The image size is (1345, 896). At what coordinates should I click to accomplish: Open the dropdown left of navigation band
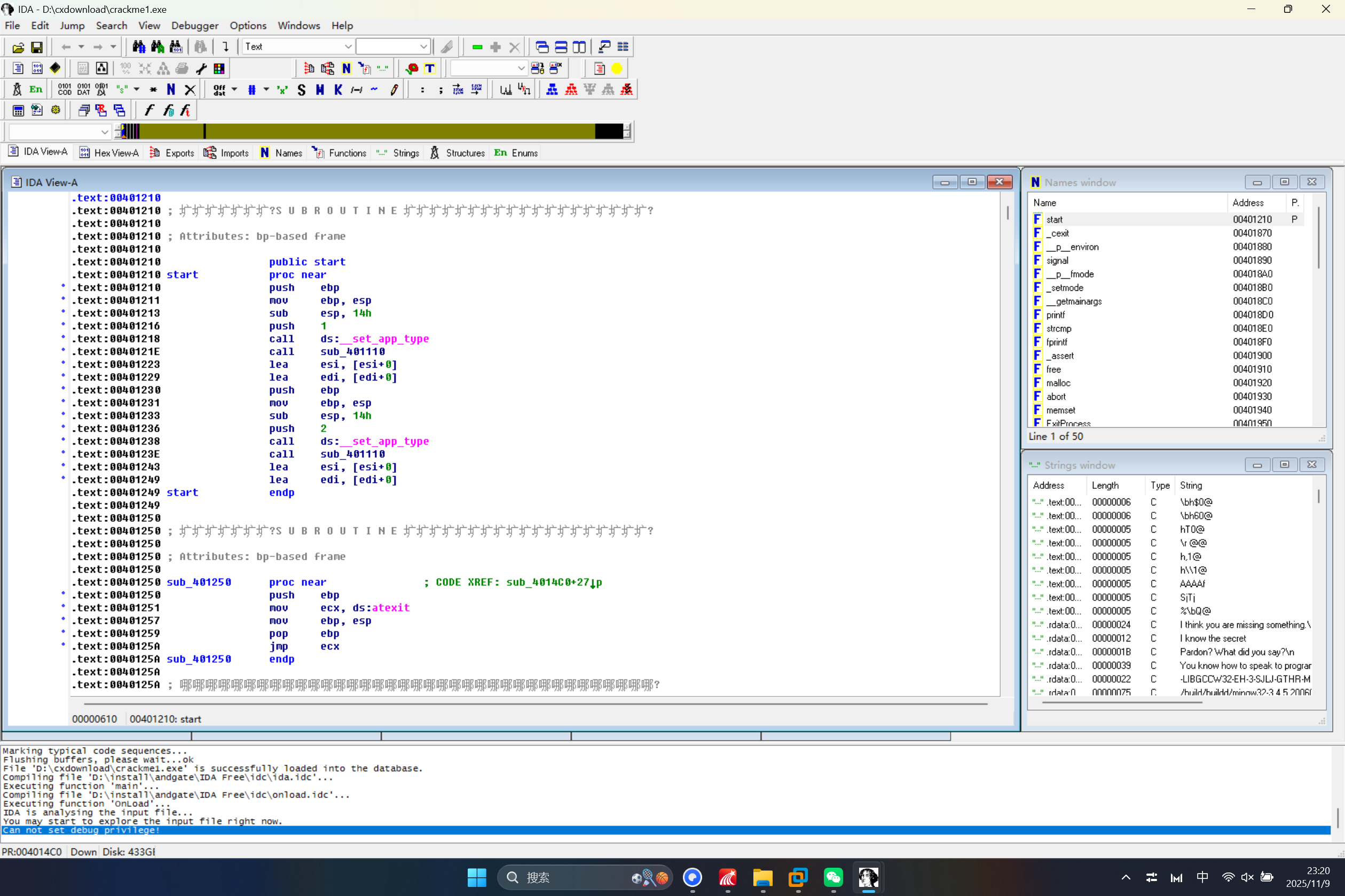[104, 132]
